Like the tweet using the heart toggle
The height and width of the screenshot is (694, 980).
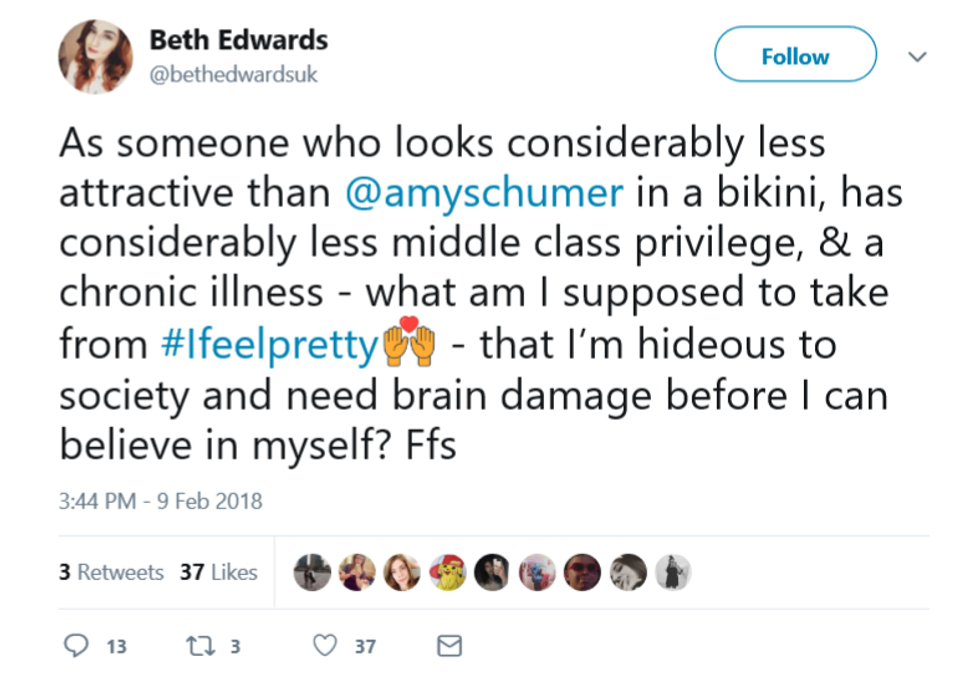point(325,646)
